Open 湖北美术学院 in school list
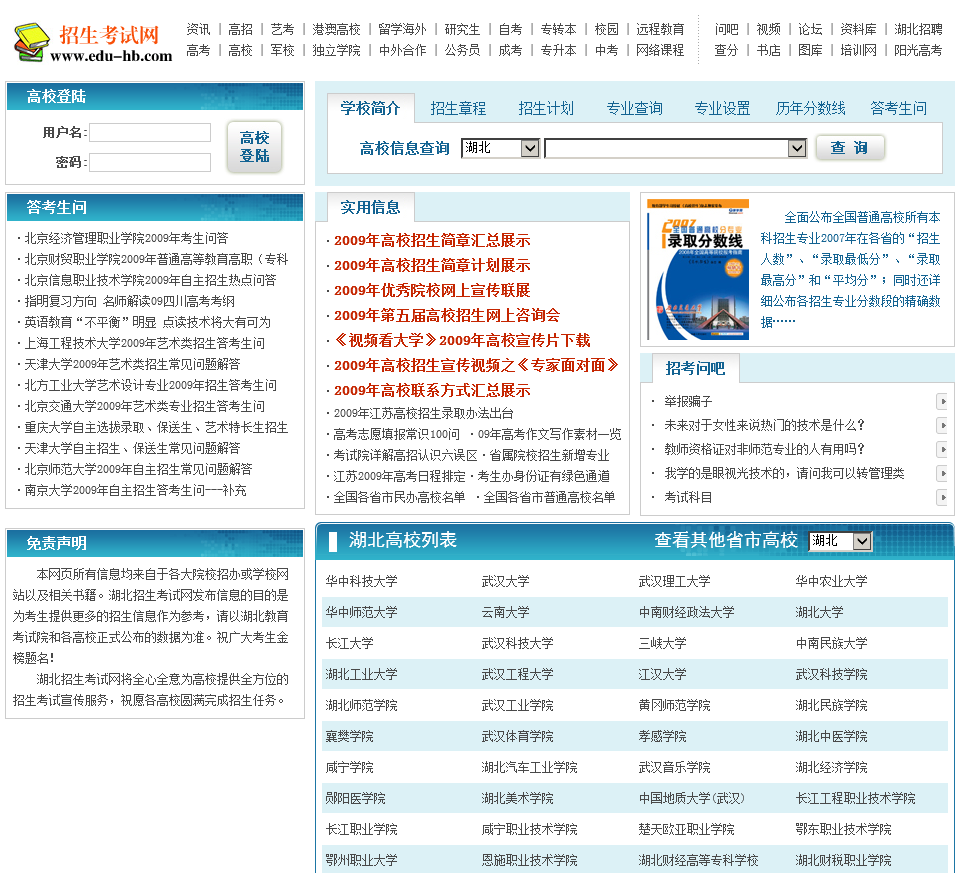The image size is (960, 873). click(x=517, y=798)
